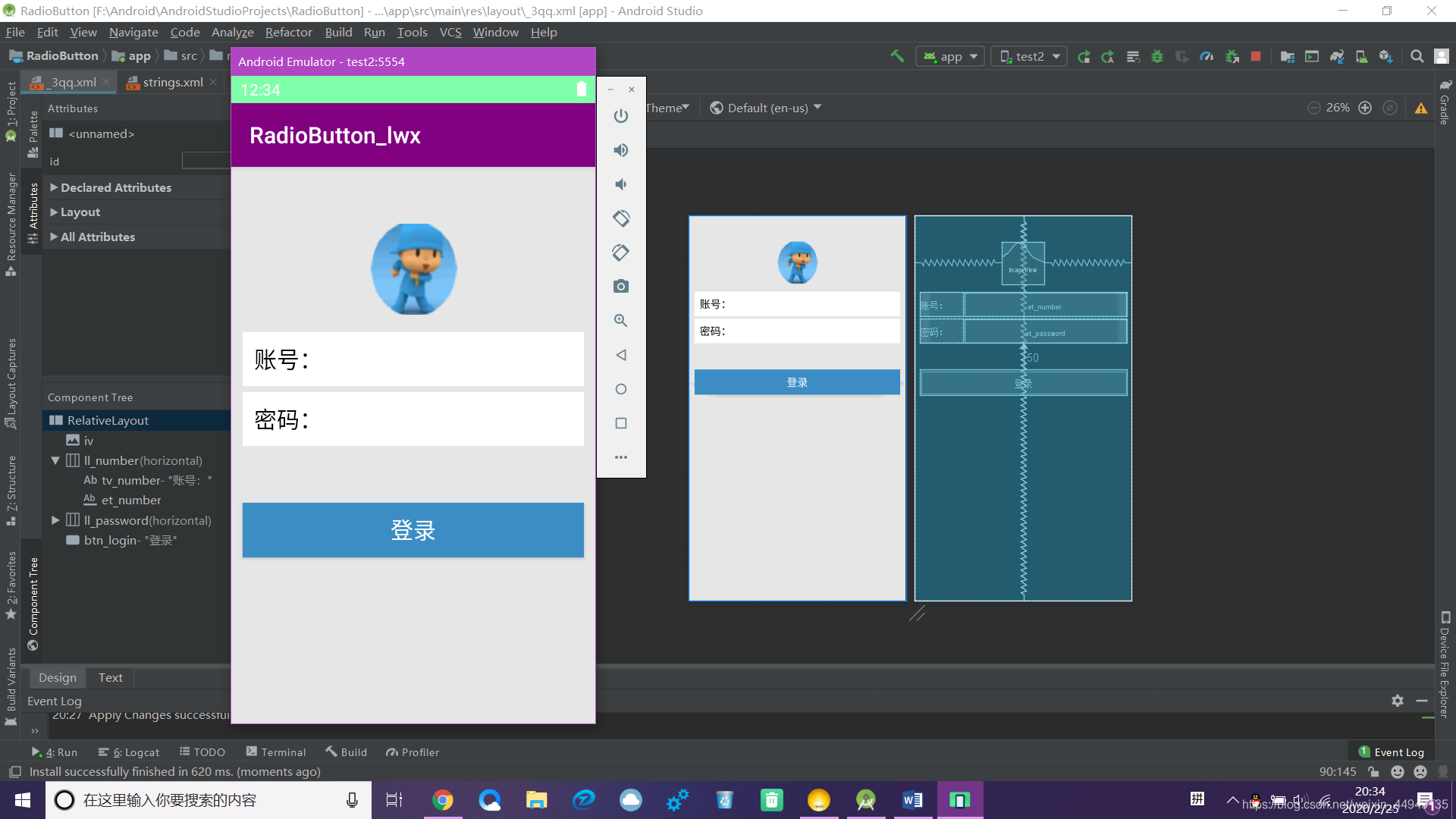Take emulator screenshot camera icon

tap(621, 287)
